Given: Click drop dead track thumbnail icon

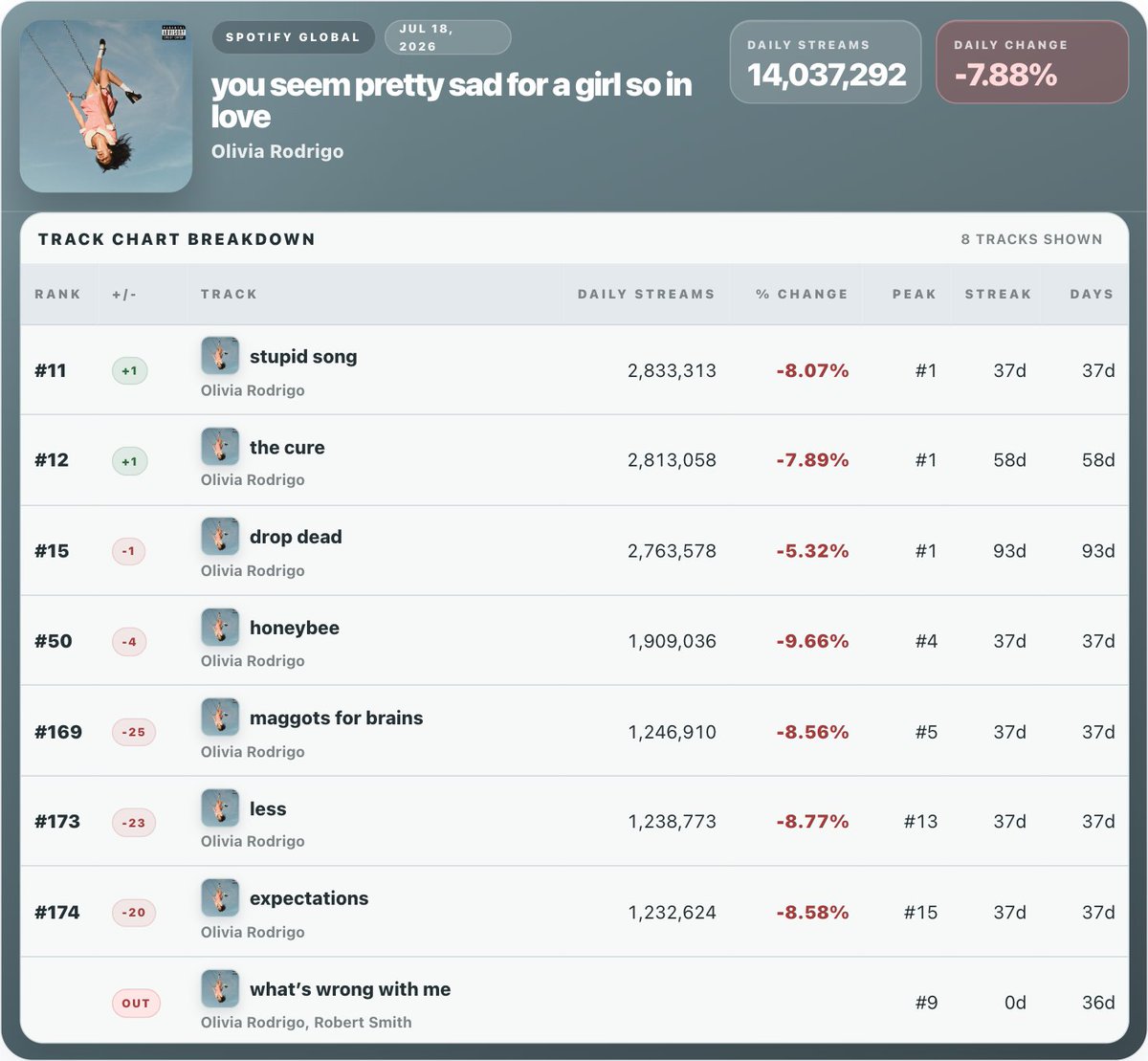Looking at the screenshot, I should pyautogui.click(x=220, y=537).
